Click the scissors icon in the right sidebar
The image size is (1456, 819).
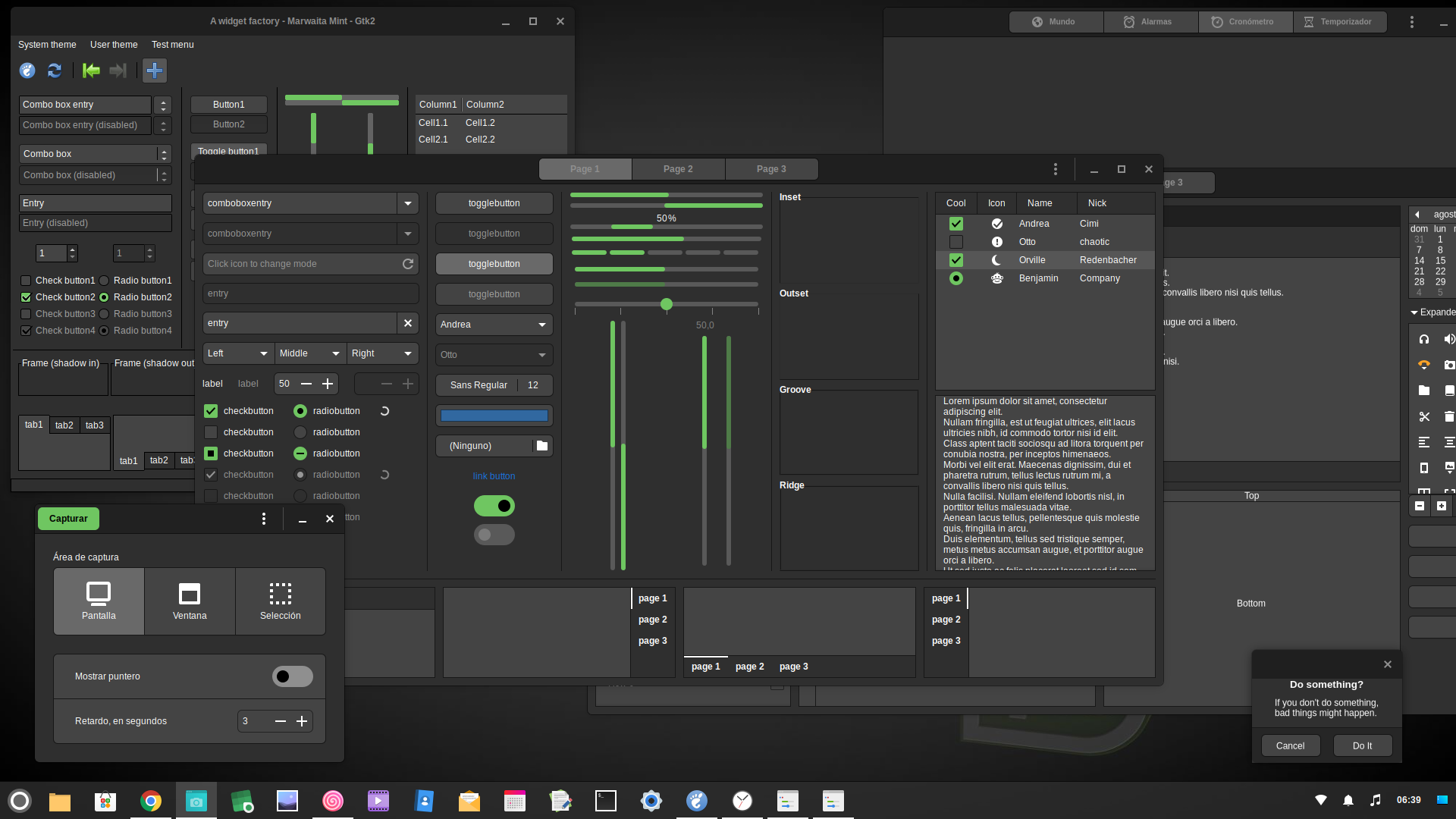(x=1424, y=417)
